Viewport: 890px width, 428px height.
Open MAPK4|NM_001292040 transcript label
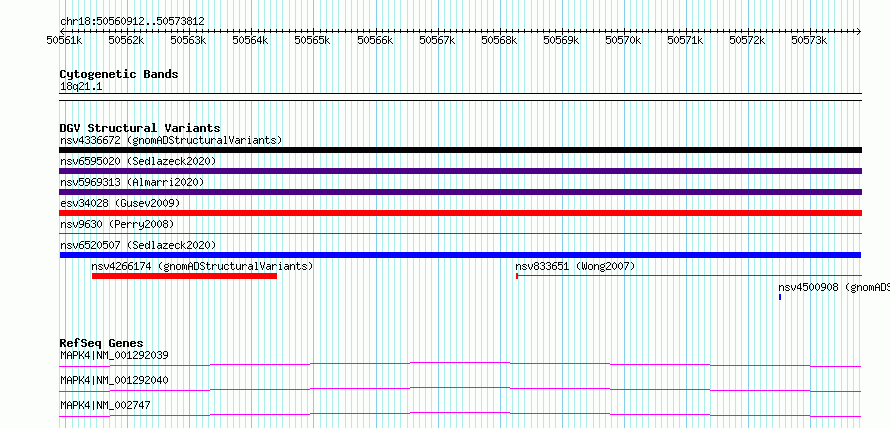[x=114, y=380]
